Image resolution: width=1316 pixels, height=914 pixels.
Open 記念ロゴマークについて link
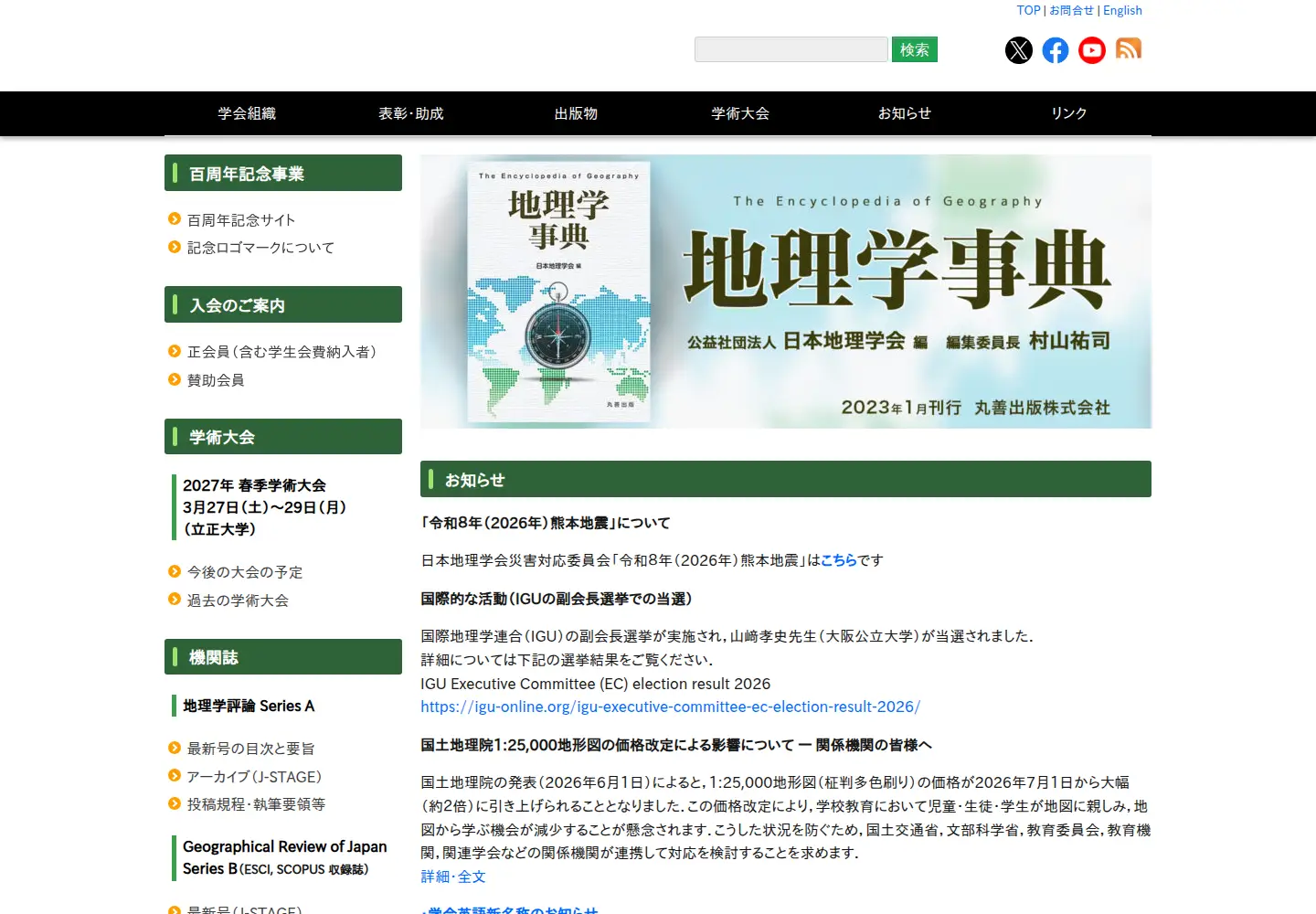point(260,248)
